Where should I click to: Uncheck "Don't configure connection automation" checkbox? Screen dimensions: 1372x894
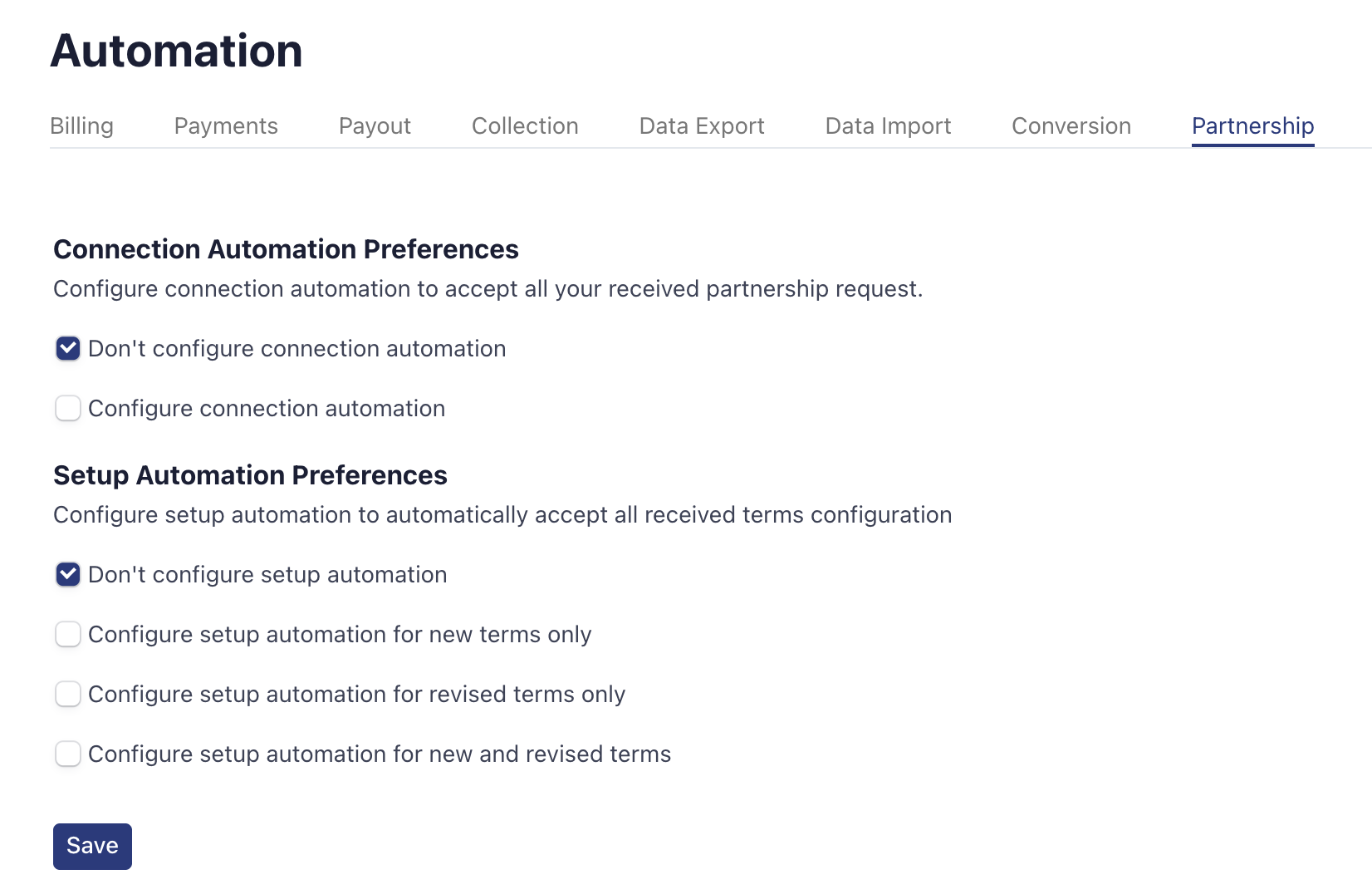68,349
